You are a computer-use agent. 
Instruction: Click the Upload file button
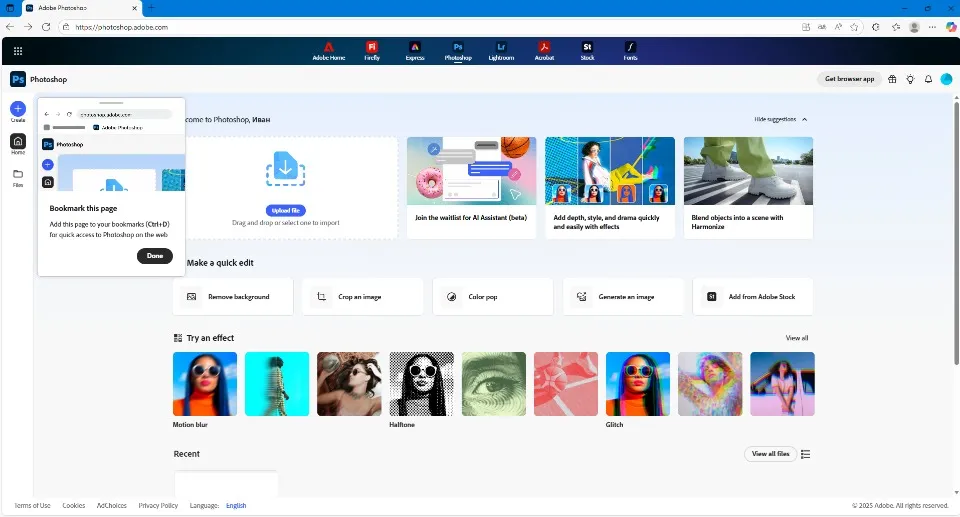coord(285,210)
